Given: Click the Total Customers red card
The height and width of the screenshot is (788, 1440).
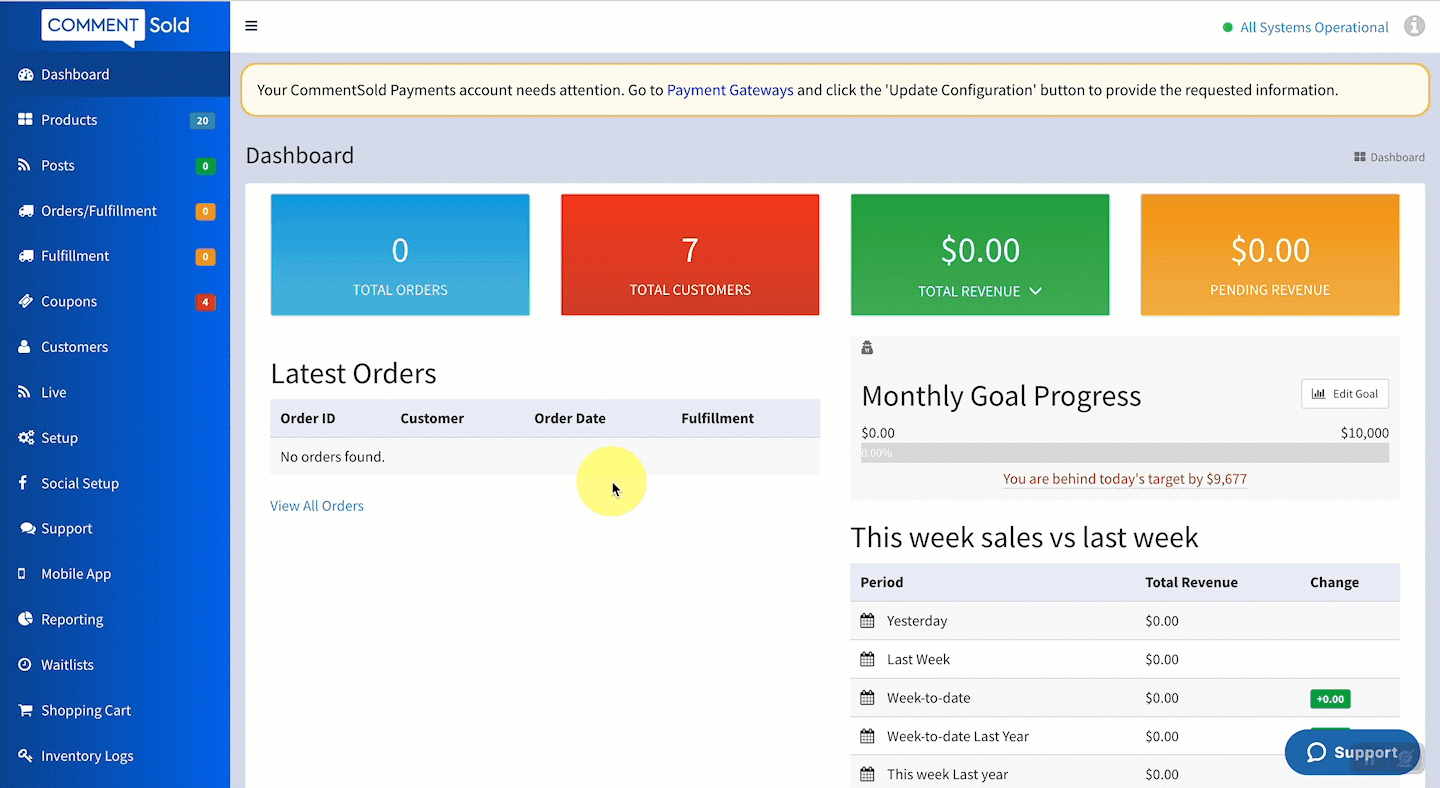Looking at the screenshot, I should coord(690,255).
